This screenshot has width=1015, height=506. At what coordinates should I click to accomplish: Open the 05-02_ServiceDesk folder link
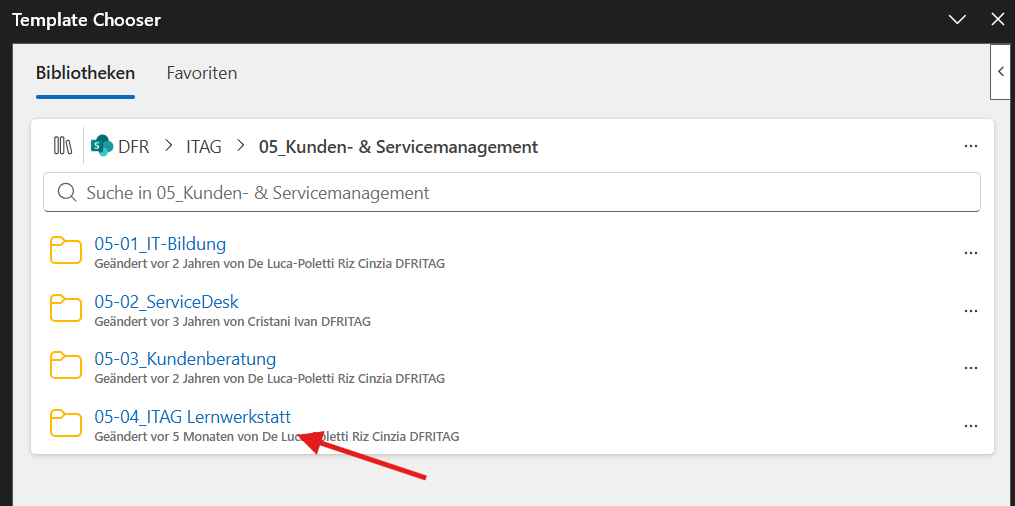pos(167,302)
